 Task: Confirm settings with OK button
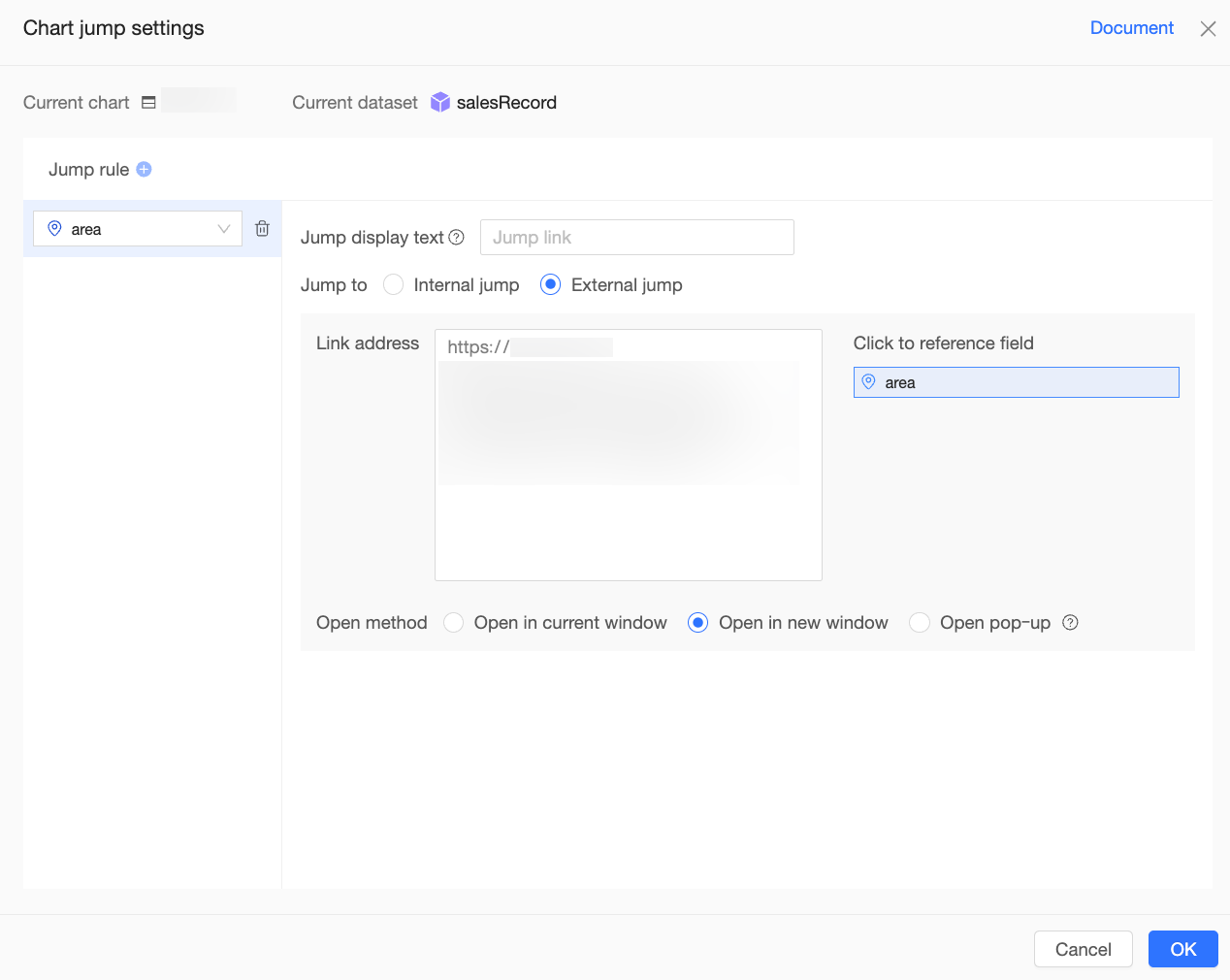(x=1183, y=949)
